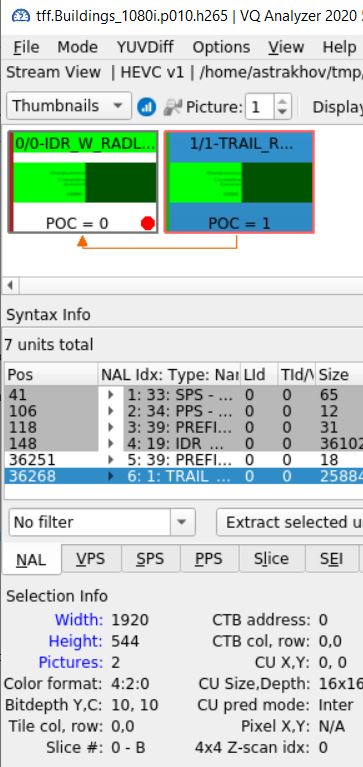
Task: Open the Options menu
Action: 221,47
